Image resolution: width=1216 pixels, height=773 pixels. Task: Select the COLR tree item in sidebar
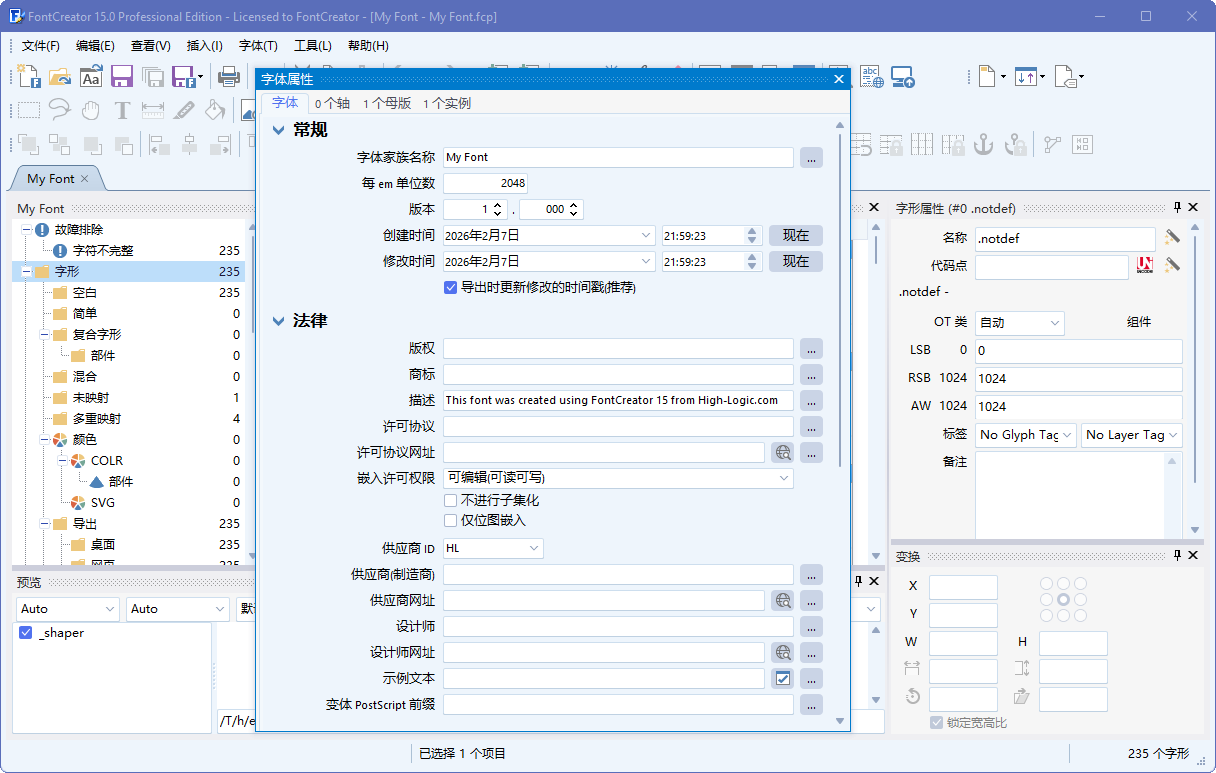pyautogui.click(x=108, y=460)
